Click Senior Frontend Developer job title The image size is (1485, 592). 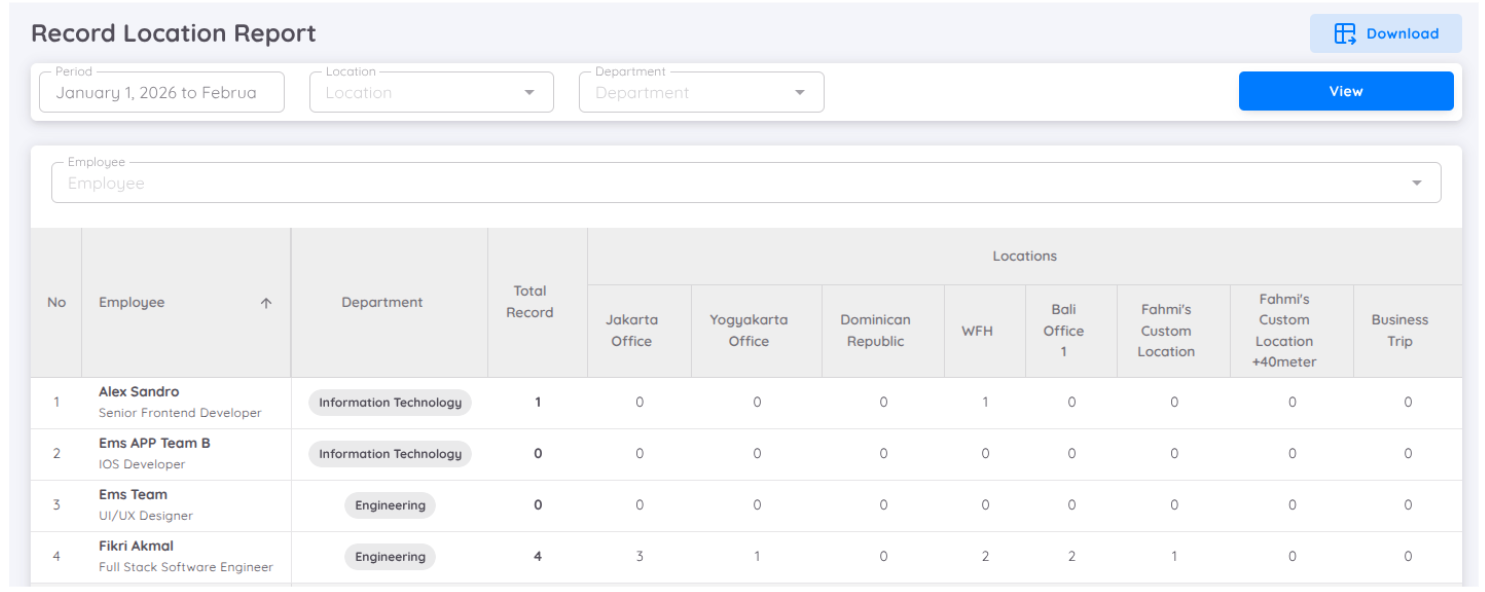click(180, 413)
